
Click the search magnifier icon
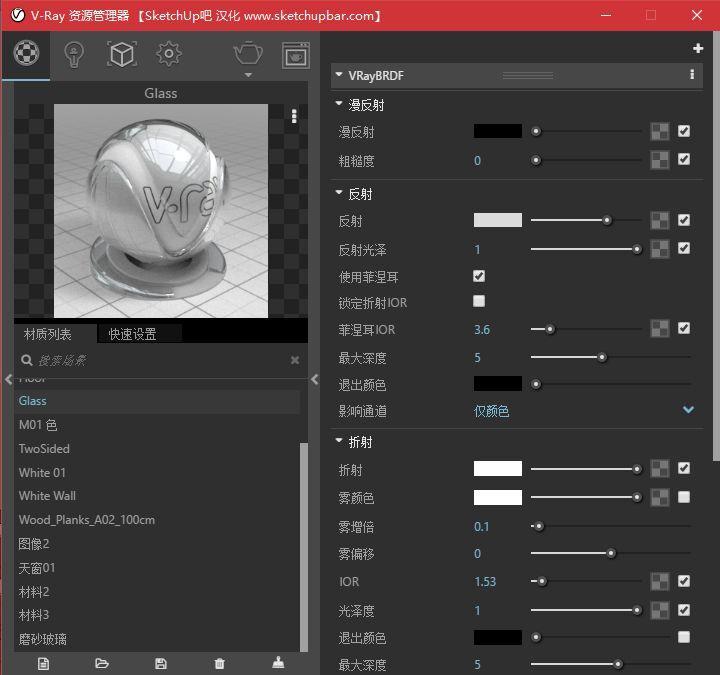[27, 360]
